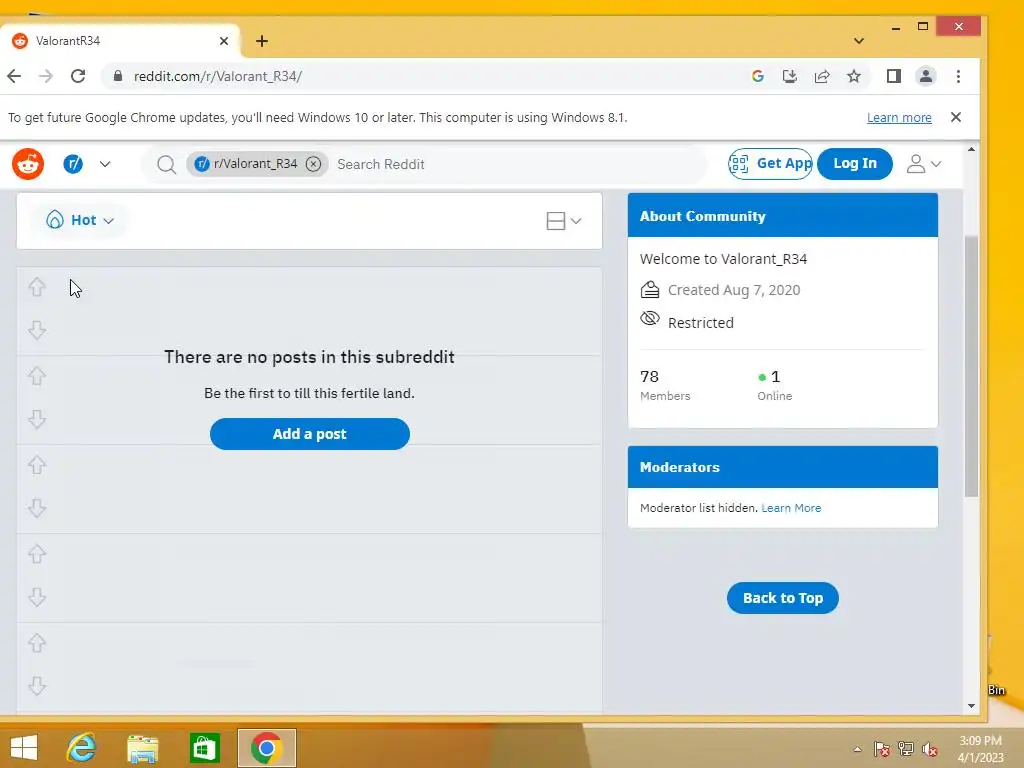This screenshot has height=768, width=1024.
Task: Open the card layout view dropdown
Action: click(x=564, y=221)
